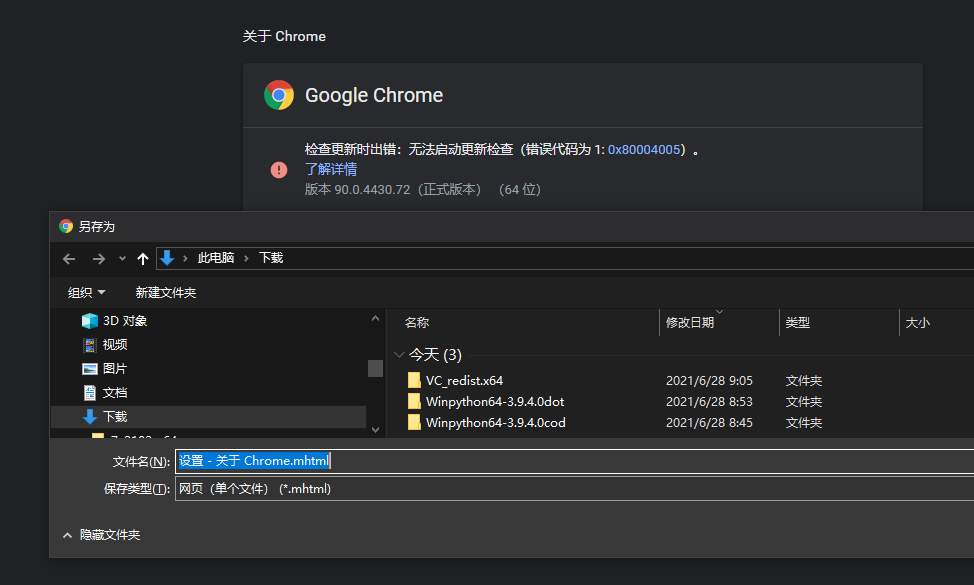Screen dimensions: 974x585
Task: Collapse the 今天 (3) group
Action: [x=400, y=355]
